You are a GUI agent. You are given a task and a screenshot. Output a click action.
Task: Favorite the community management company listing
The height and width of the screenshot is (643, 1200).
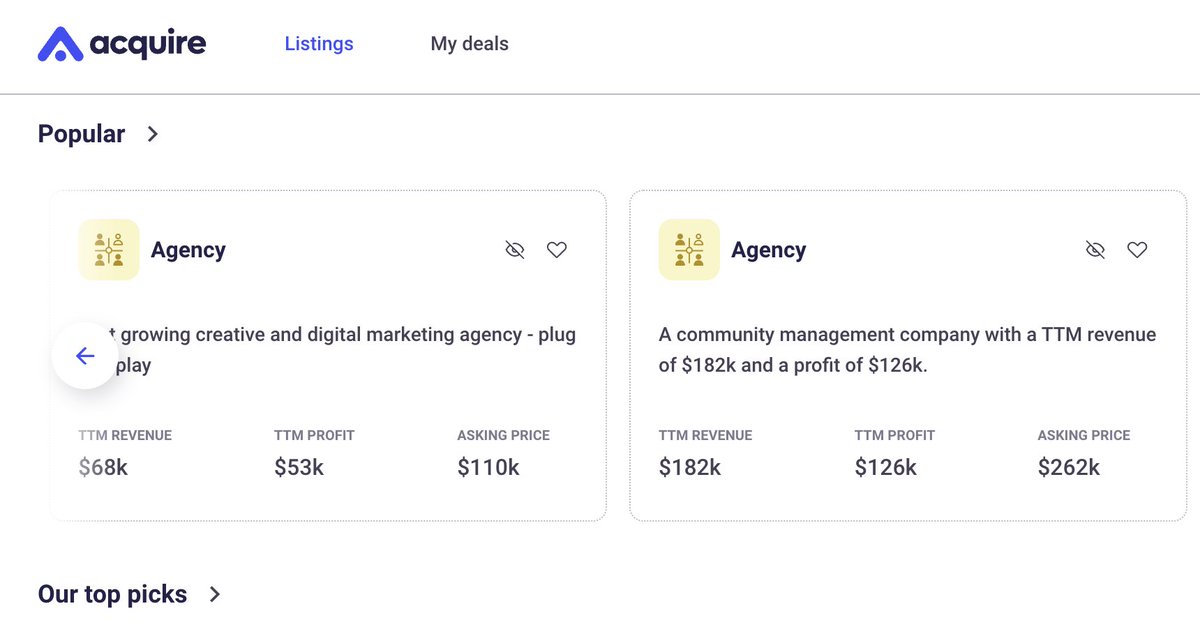(x=1137, y=250)
